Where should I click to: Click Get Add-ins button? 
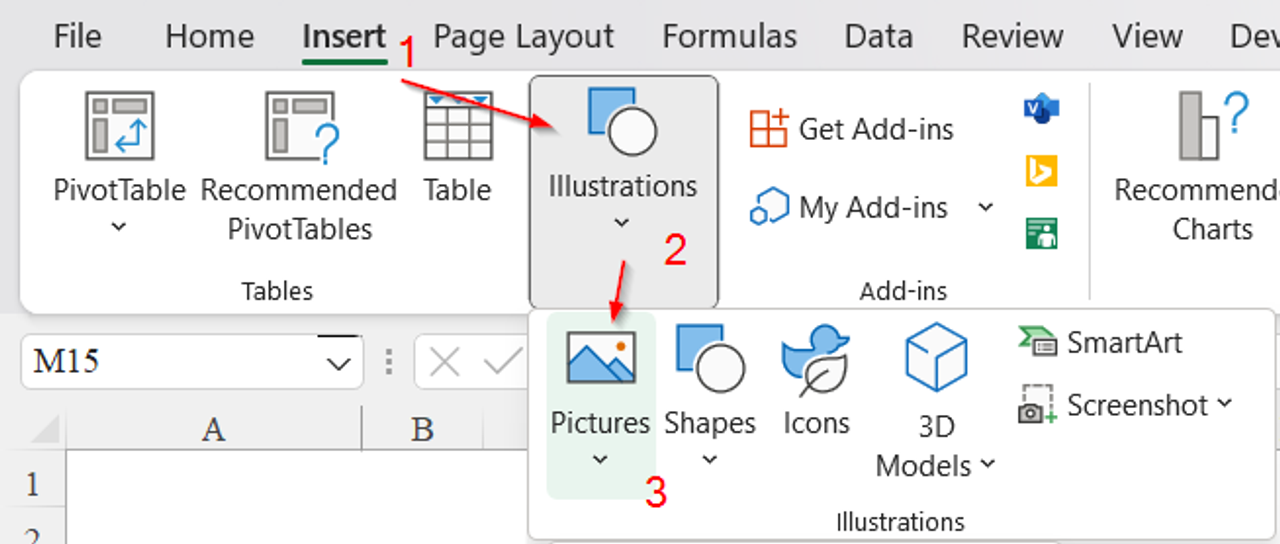pos(852,129)
